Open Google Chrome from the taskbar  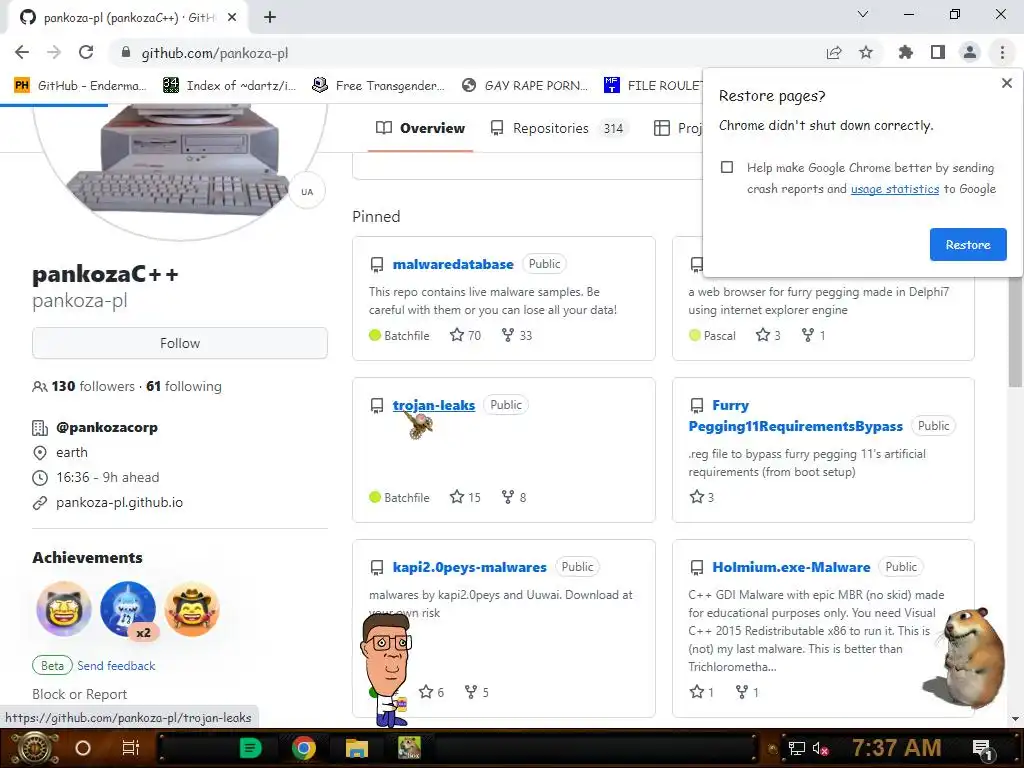(x=304, y=748)
